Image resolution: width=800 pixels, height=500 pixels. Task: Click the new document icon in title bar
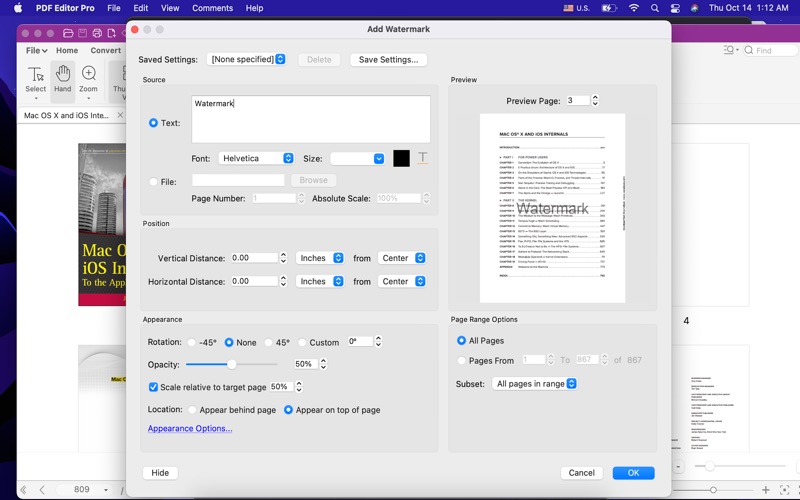coord(111,33)
